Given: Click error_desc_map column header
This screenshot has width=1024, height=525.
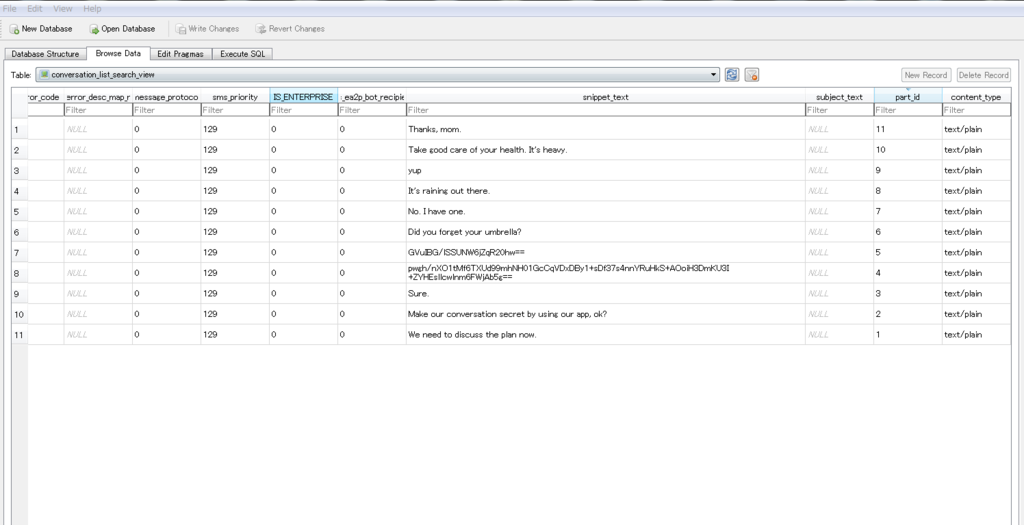Looking at the screenshot, I should pyautogui.click(x=98, y=97).
